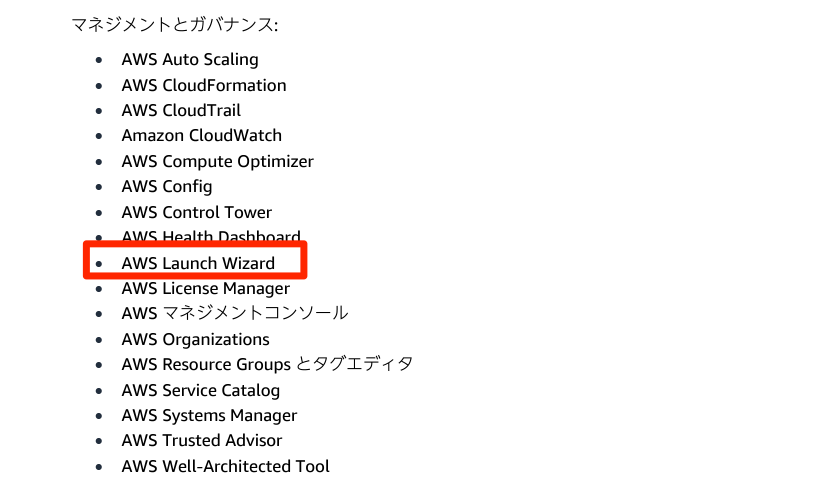Open the AWS Control Tower entry
831x486 pixels.
197,213
